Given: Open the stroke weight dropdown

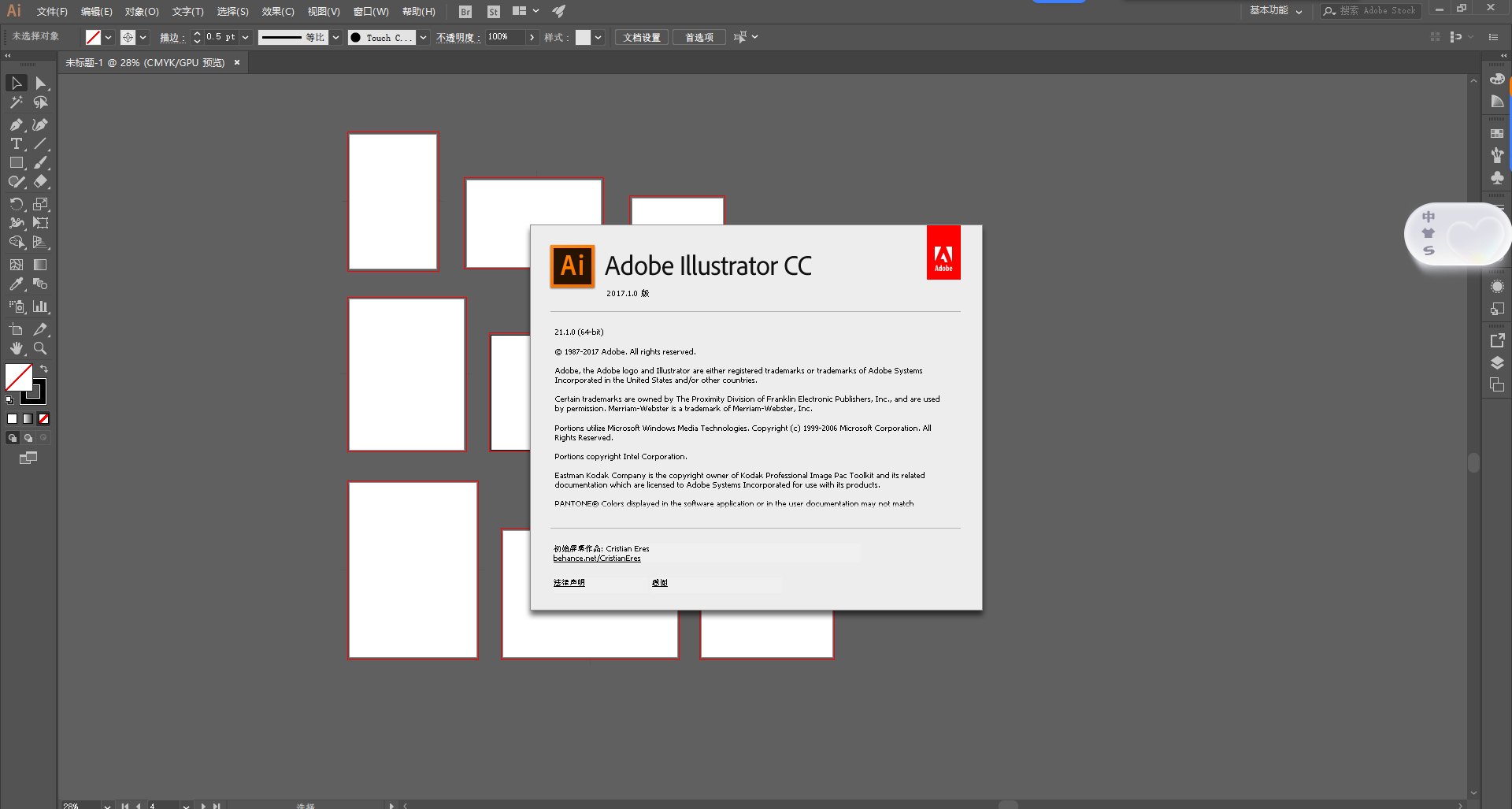Looking at the screenshot, I should (245, 36).
